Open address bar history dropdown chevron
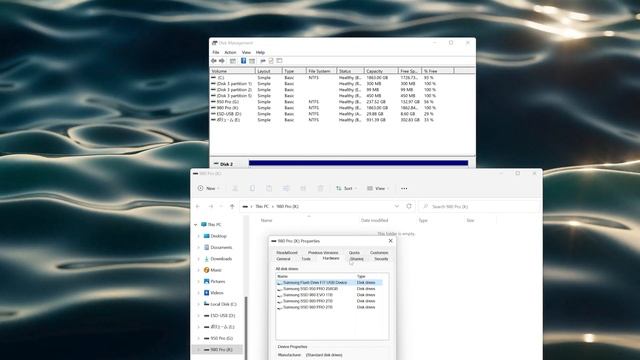 click(x=397, y=207)
